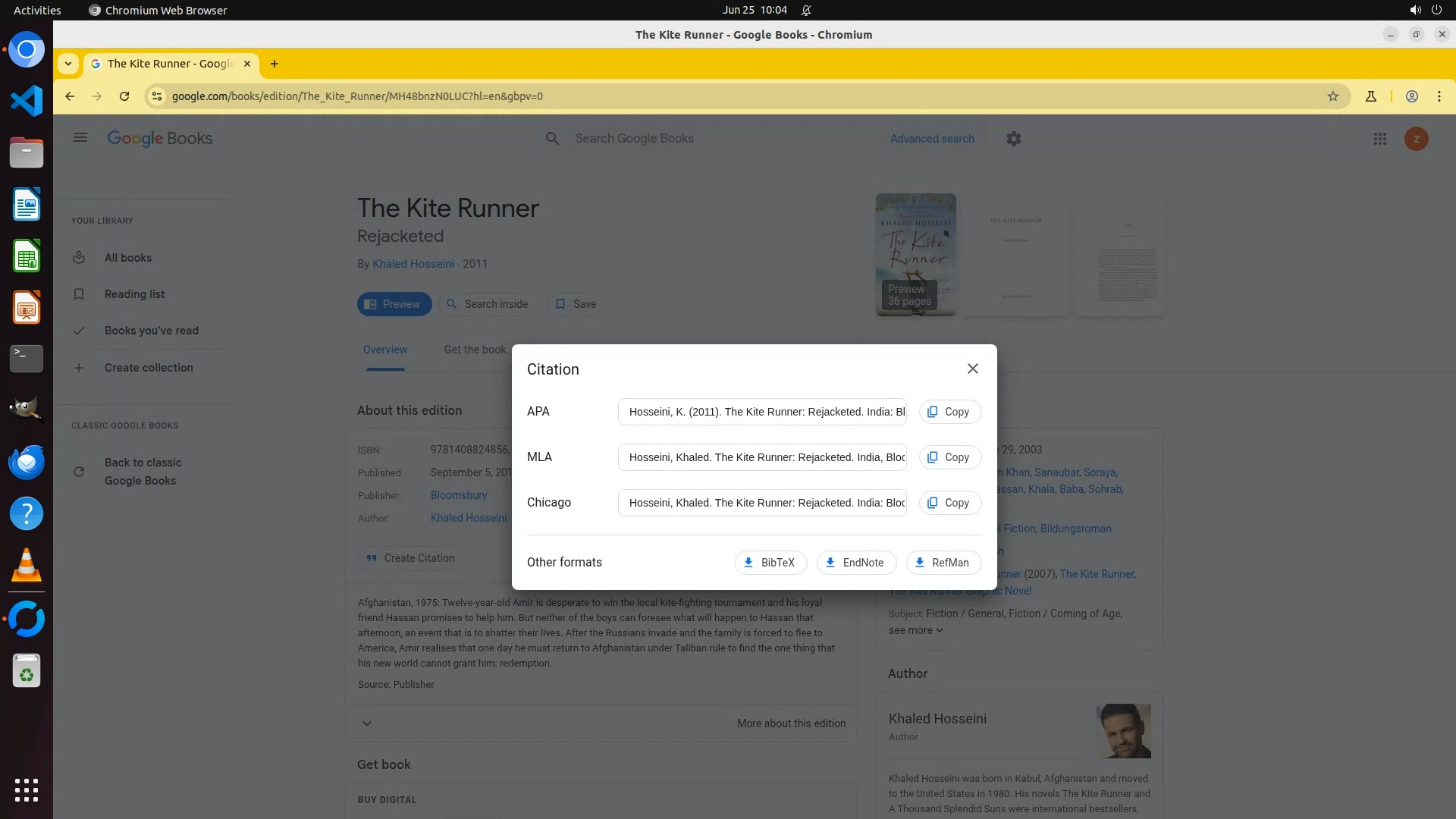Open the Kite Runner cover preview thumbnail
This screenshot has height=819, width=1456.
coord(915,254)
